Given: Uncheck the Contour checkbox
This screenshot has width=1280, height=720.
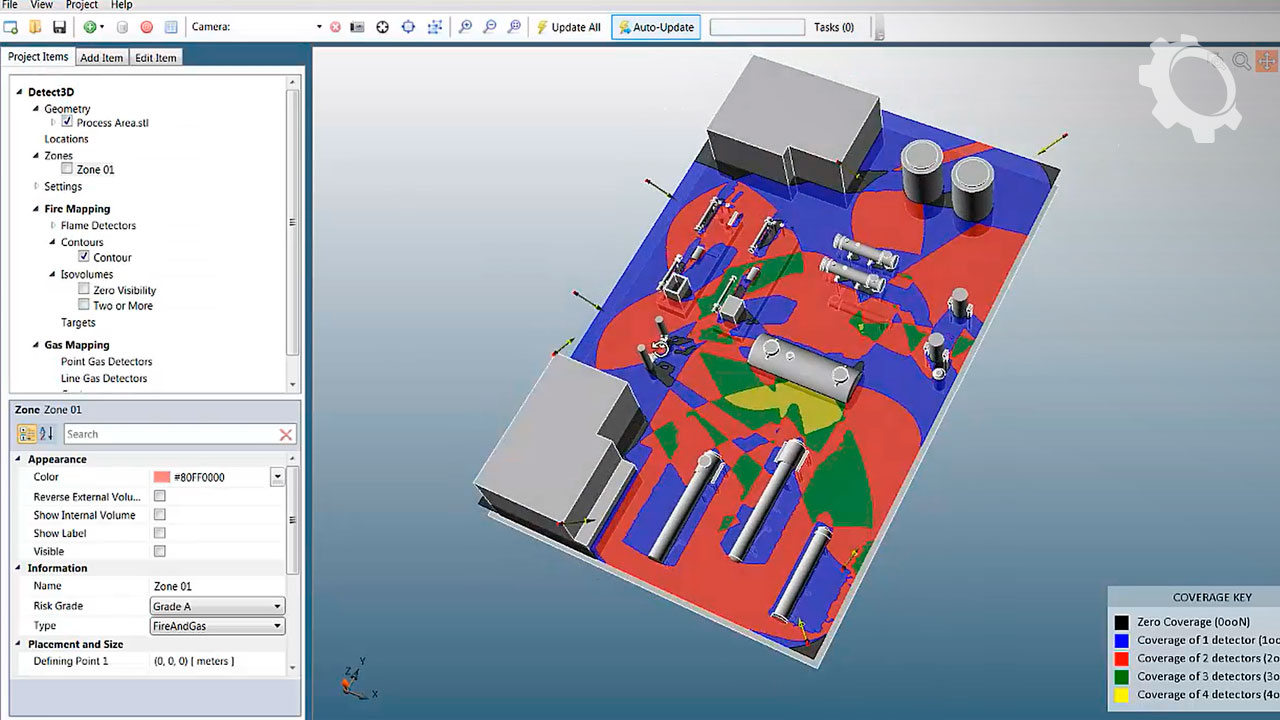Looking at the screenshot, I should tap(84, 257).
